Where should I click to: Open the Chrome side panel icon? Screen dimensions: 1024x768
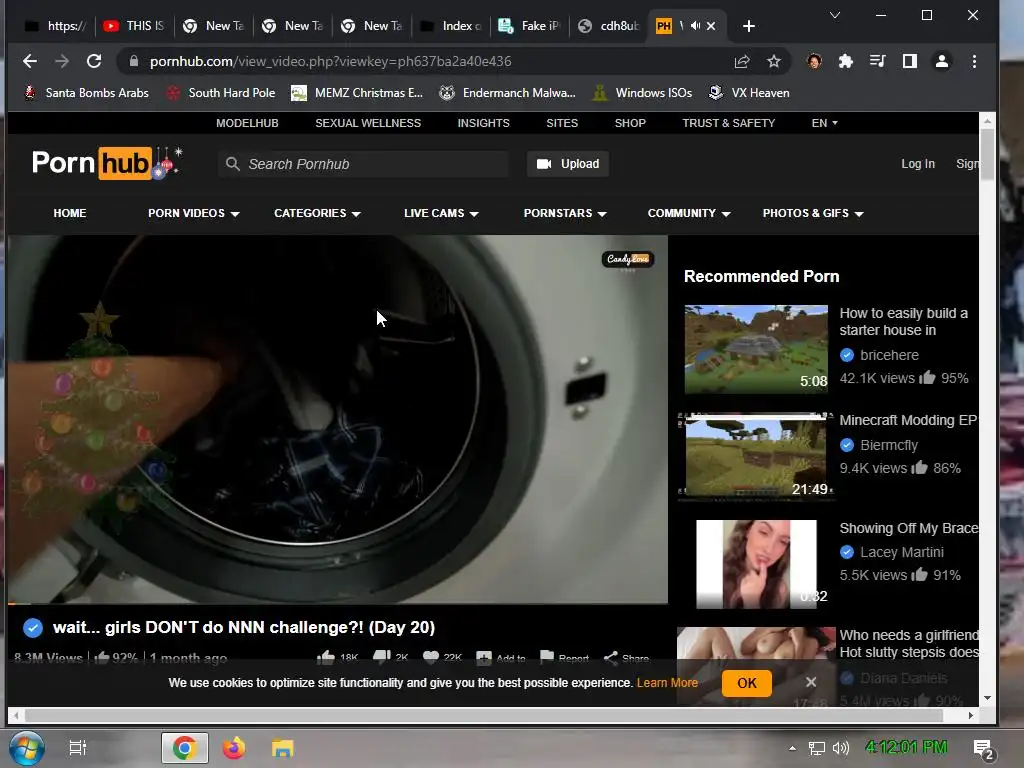click(910, 61)
